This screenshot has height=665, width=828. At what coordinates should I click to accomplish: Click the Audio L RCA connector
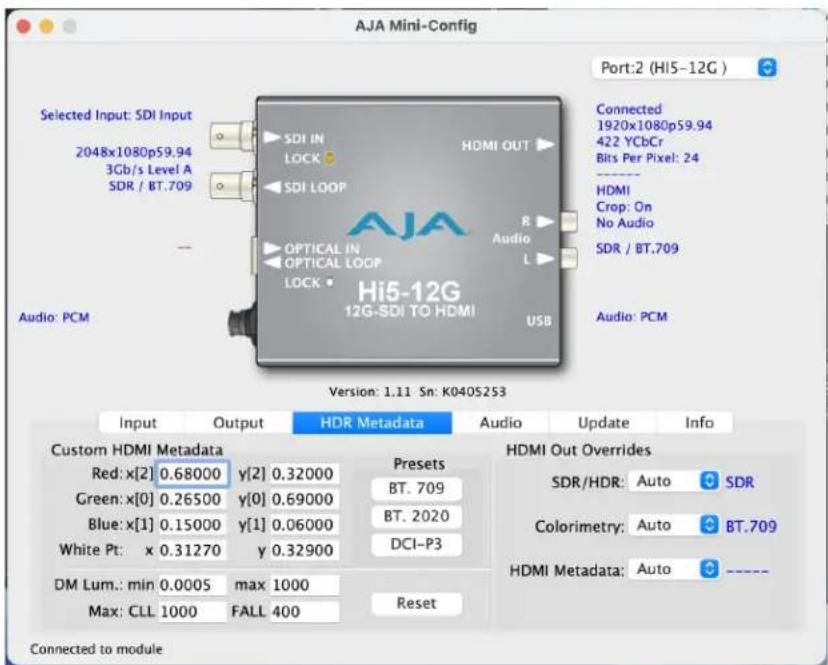coord(568,258)
